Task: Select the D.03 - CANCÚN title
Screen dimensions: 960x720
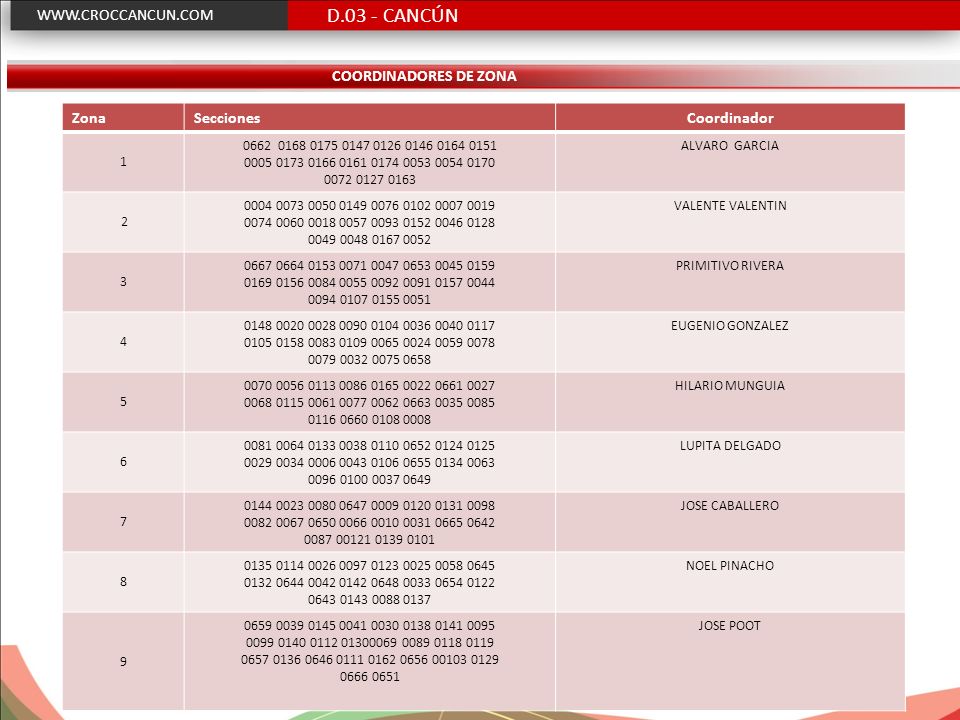Action: (x=392, y=15)
